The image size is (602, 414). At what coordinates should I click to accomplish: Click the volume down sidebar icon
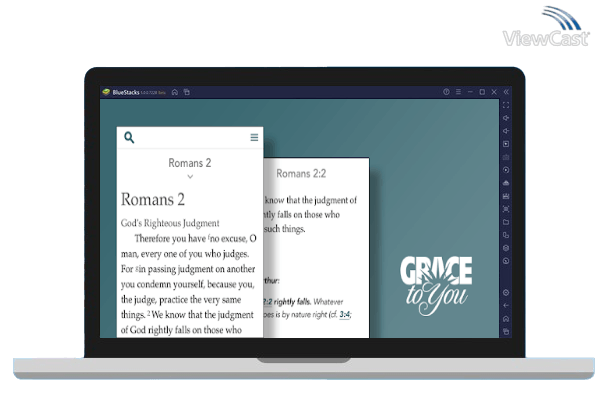(506, 131)
